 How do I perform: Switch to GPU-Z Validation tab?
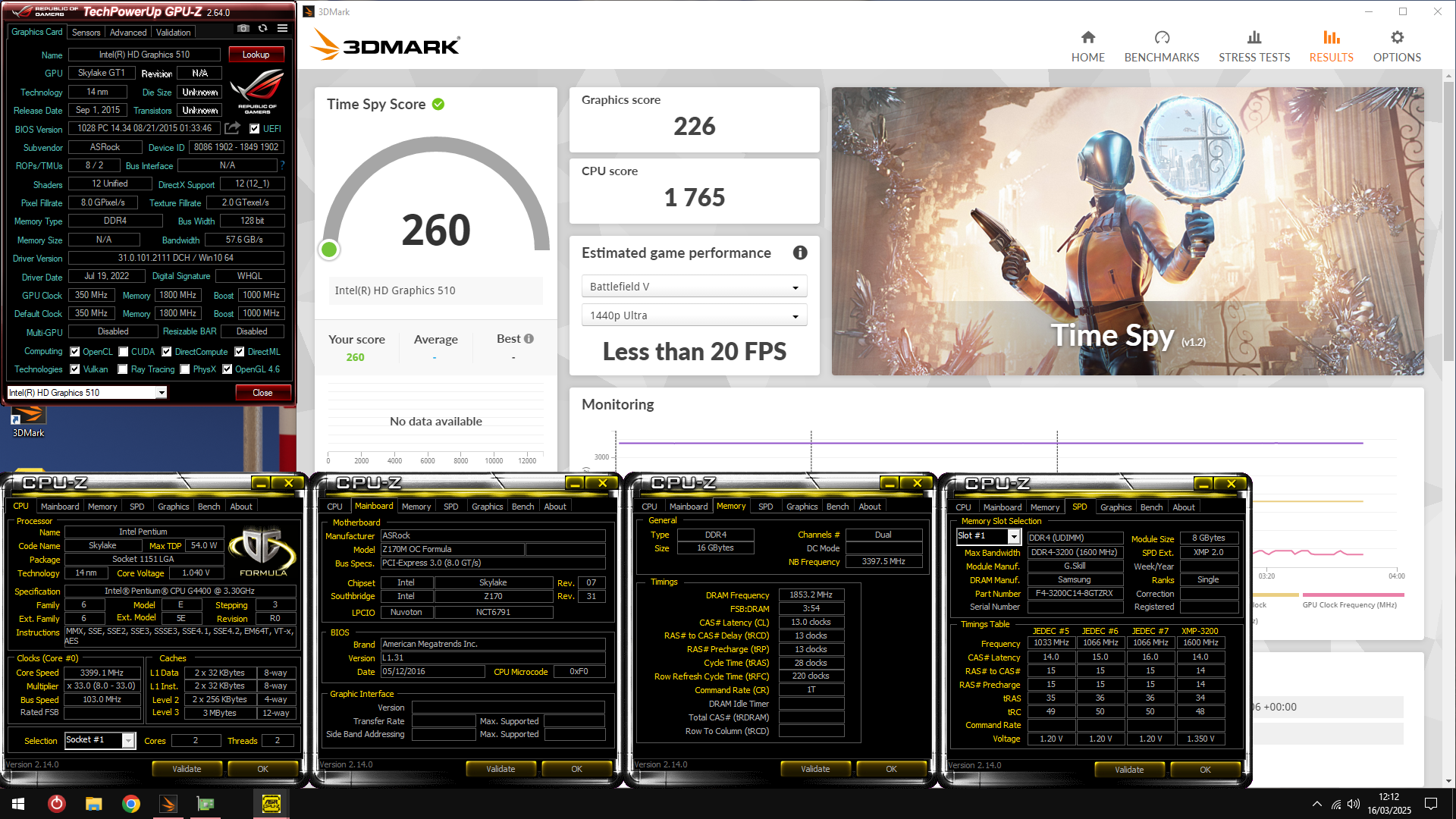tap(173, 33)
